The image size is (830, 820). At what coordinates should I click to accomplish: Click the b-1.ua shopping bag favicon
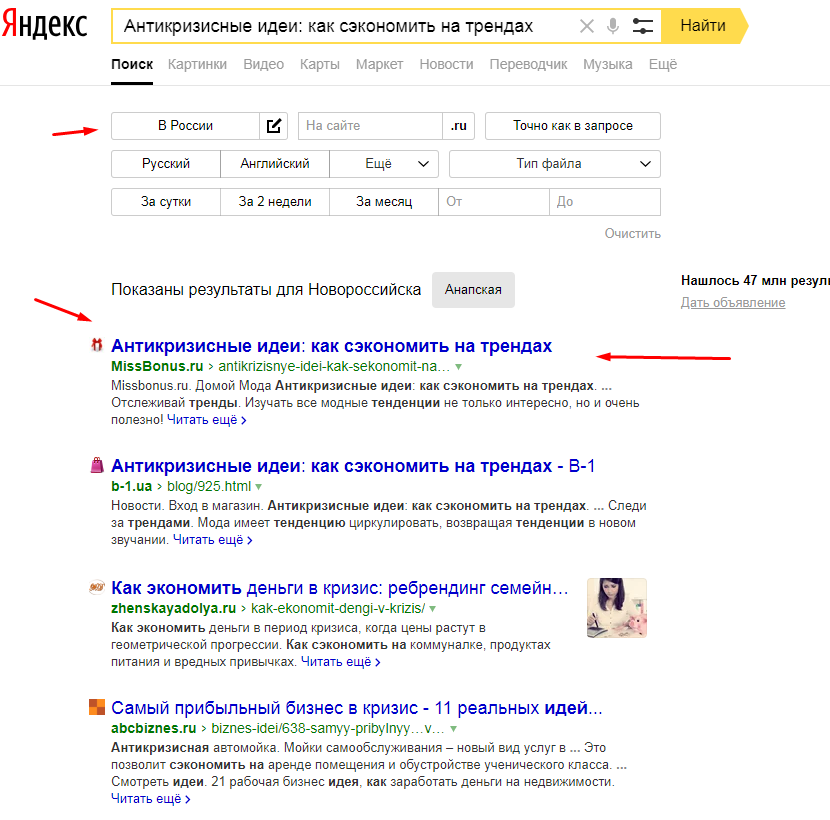[x=97, y=465]
